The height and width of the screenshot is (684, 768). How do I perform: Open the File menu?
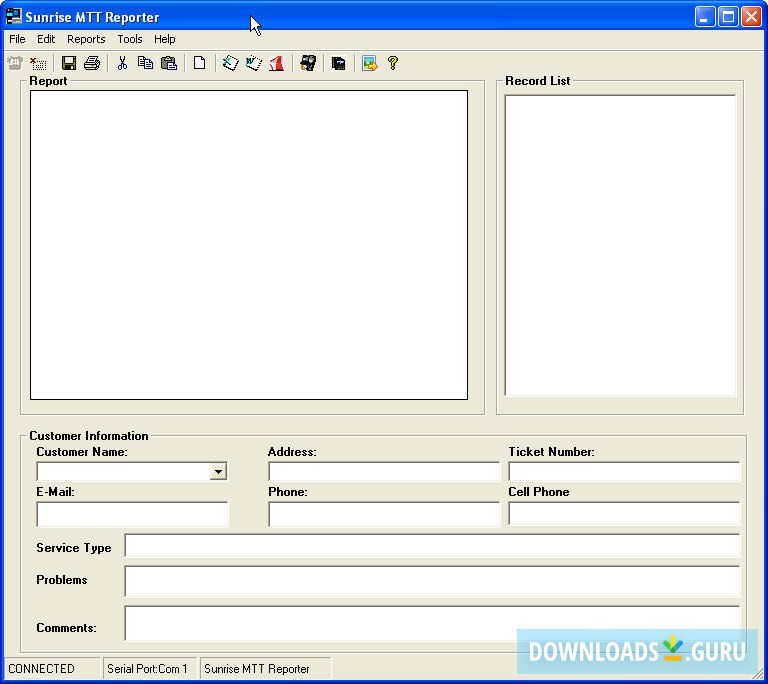(17, 39)
